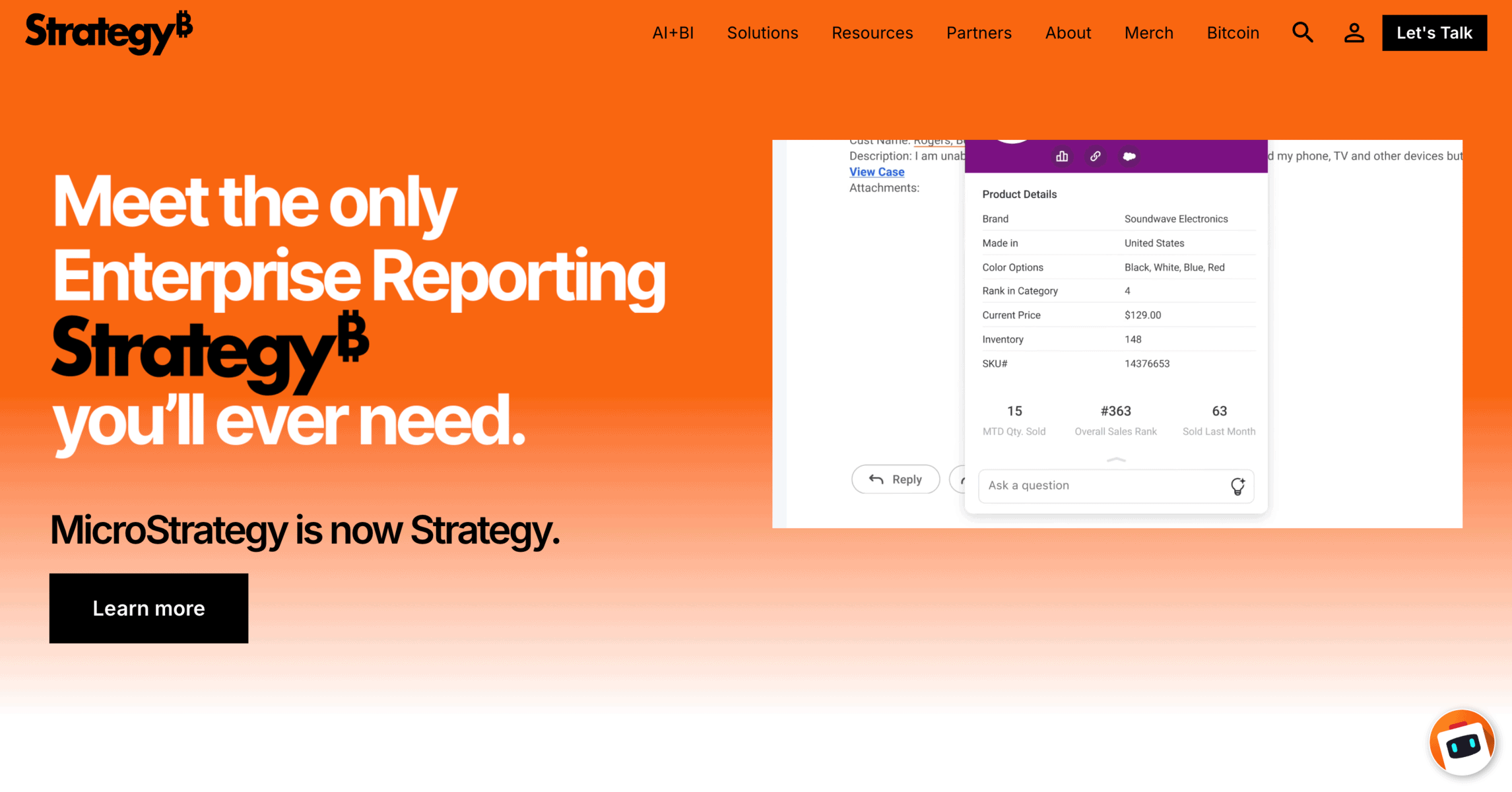This screenshot has height=792, width=1512.
Task: Collapse the Ask a question panel chevron
Action: coord(1116,460)
